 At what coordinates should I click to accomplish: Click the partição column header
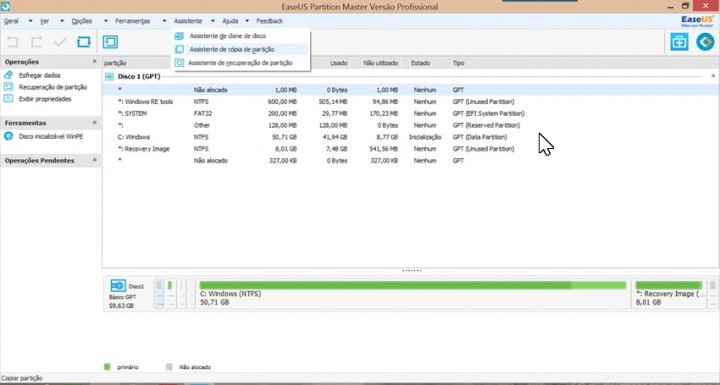point(115,63)
